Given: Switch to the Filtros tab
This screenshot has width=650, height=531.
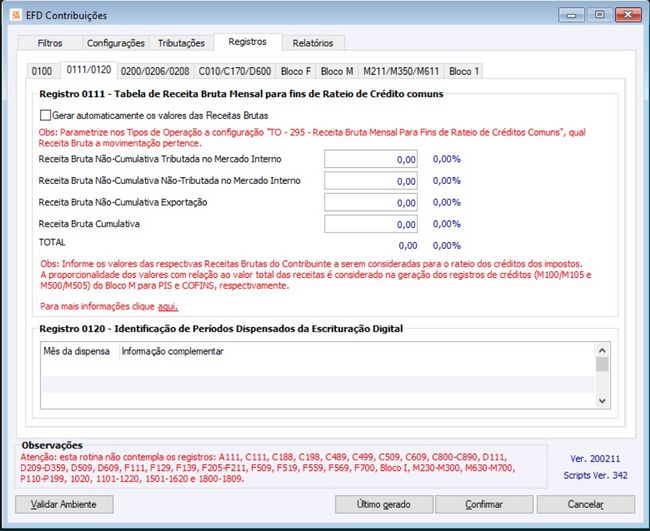Looking at the screenshot, I should (x=50, y=43).
